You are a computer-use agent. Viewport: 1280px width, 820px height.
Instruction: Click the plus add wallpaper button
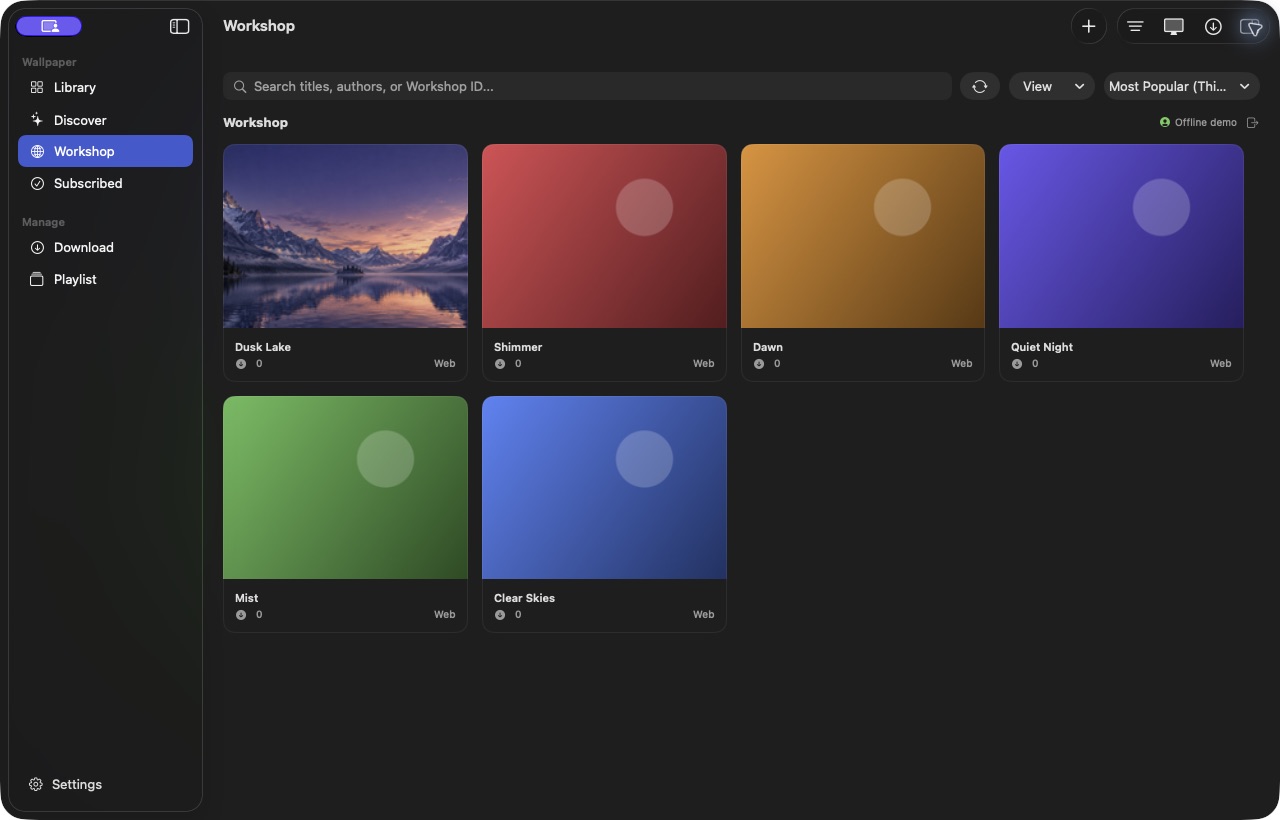(1089, 26)
